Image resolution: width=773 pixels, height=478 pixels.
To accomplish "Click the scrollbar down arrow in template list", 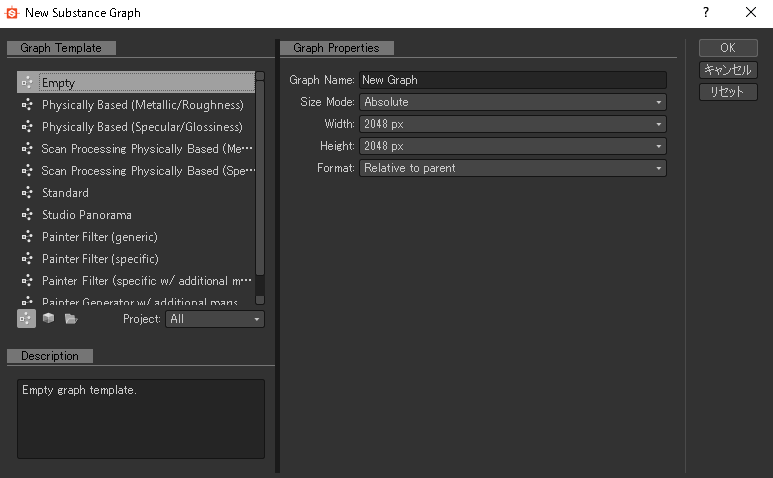I will 260,300.
